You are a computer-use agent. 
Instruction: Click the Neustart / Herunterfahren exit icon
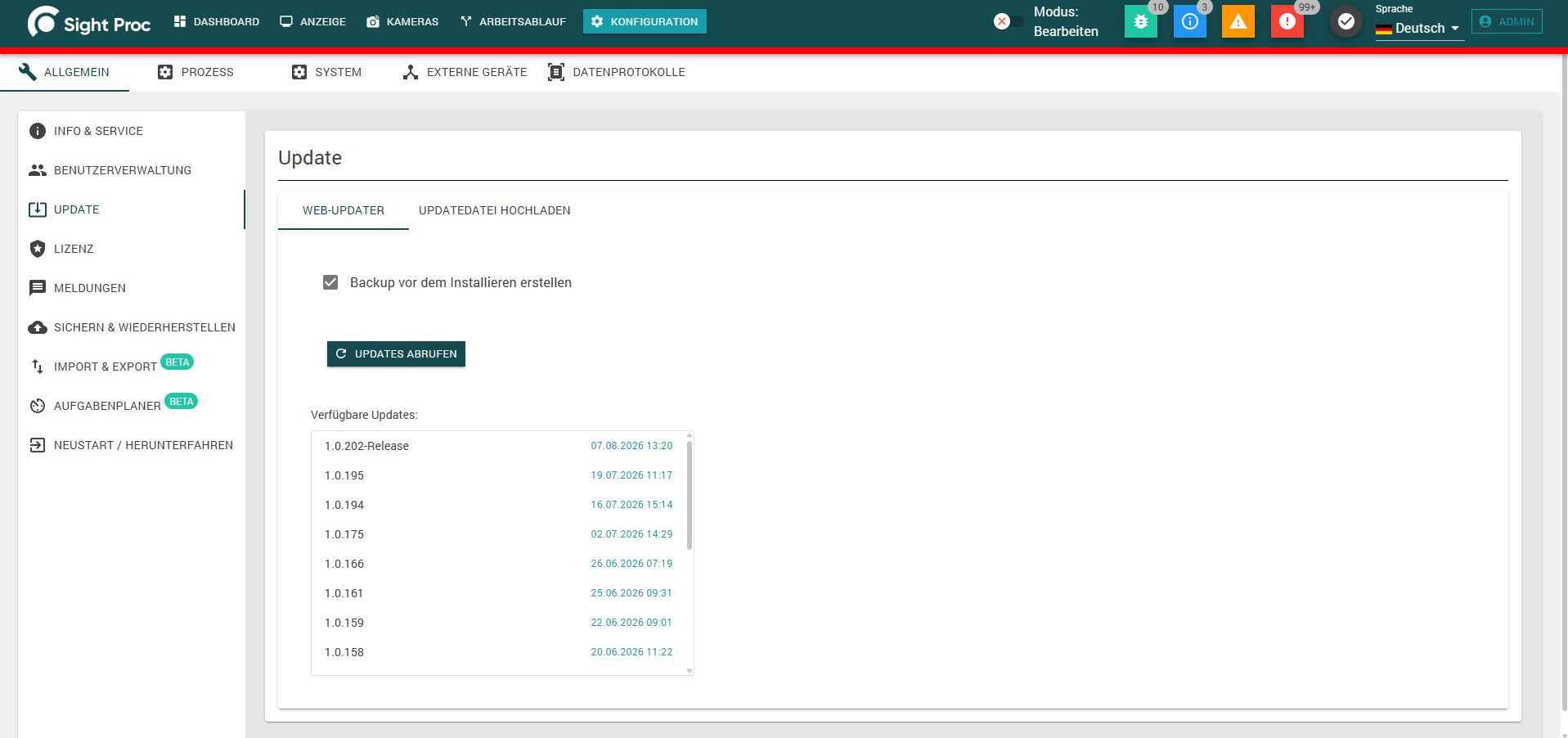(38, 445)
